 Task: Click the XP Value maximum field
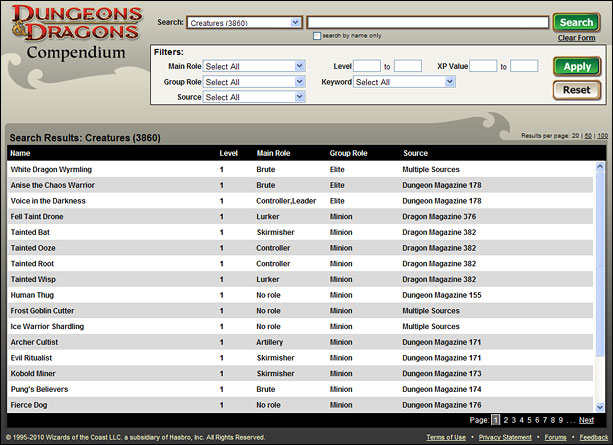(x=524, y=66)
